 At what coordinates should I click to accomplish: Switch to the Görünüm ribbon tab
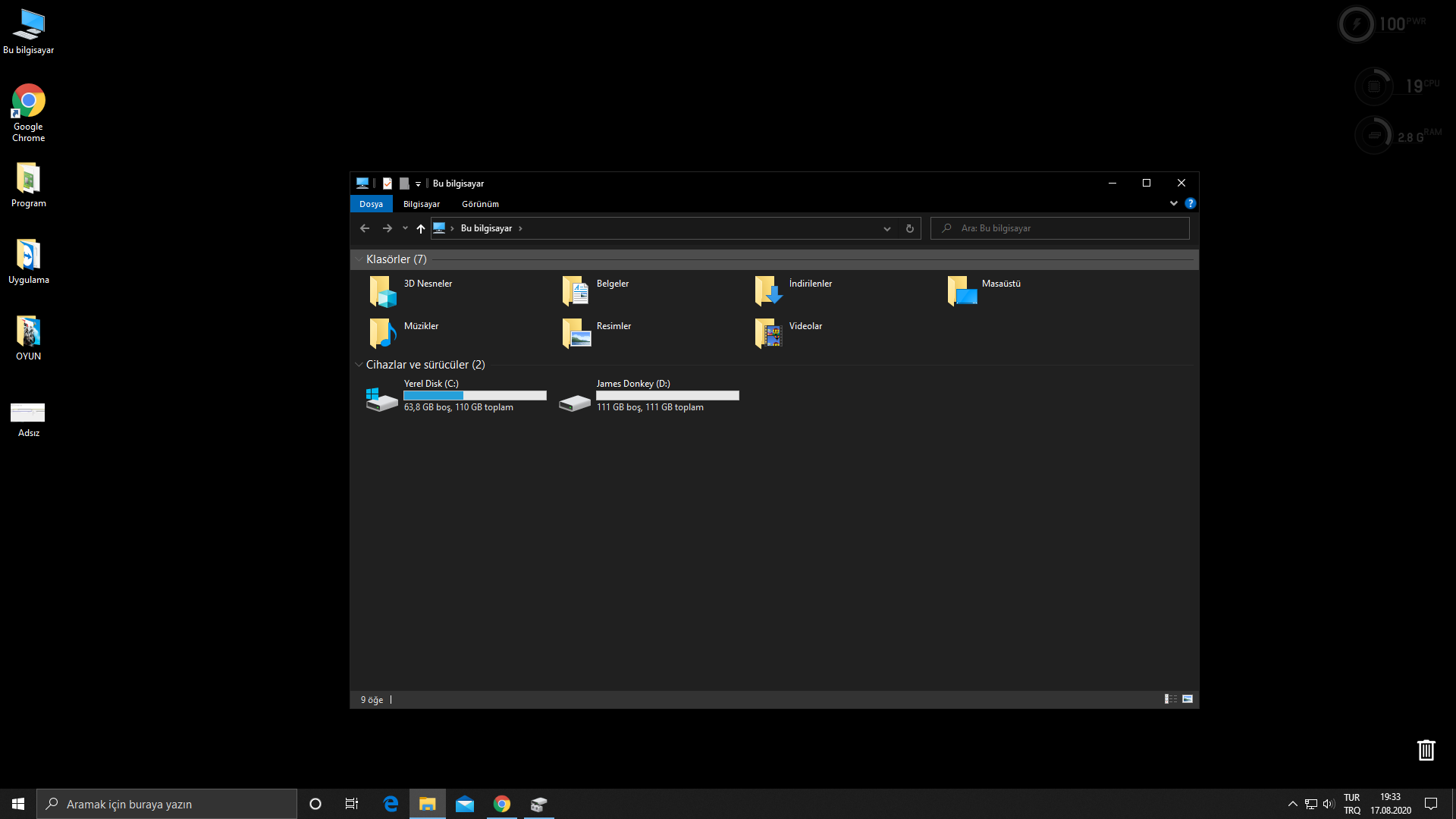point(480,204)
